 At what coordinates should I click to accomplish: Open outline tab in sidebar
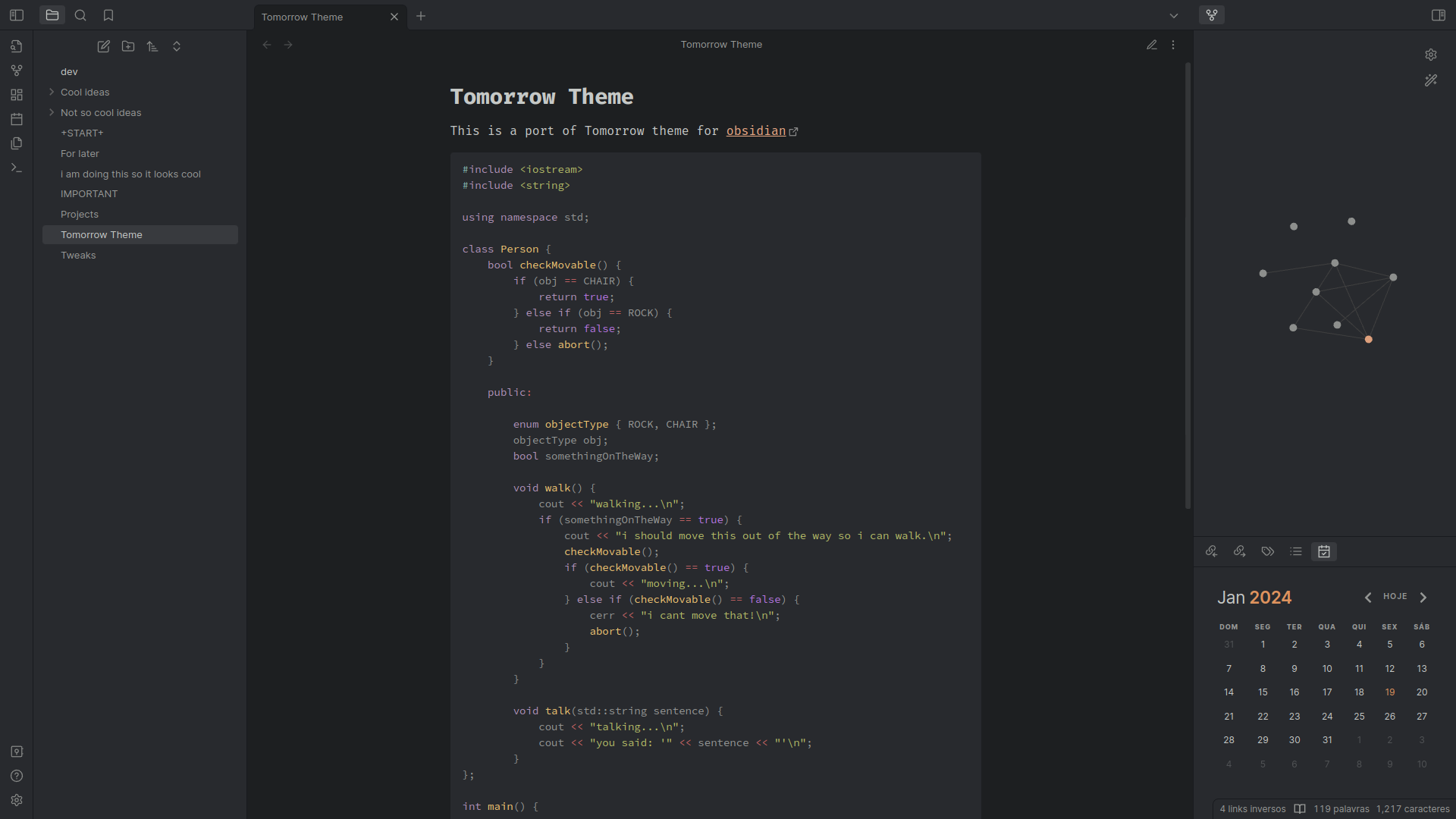pyautogui.click(x=1296, y=551)
